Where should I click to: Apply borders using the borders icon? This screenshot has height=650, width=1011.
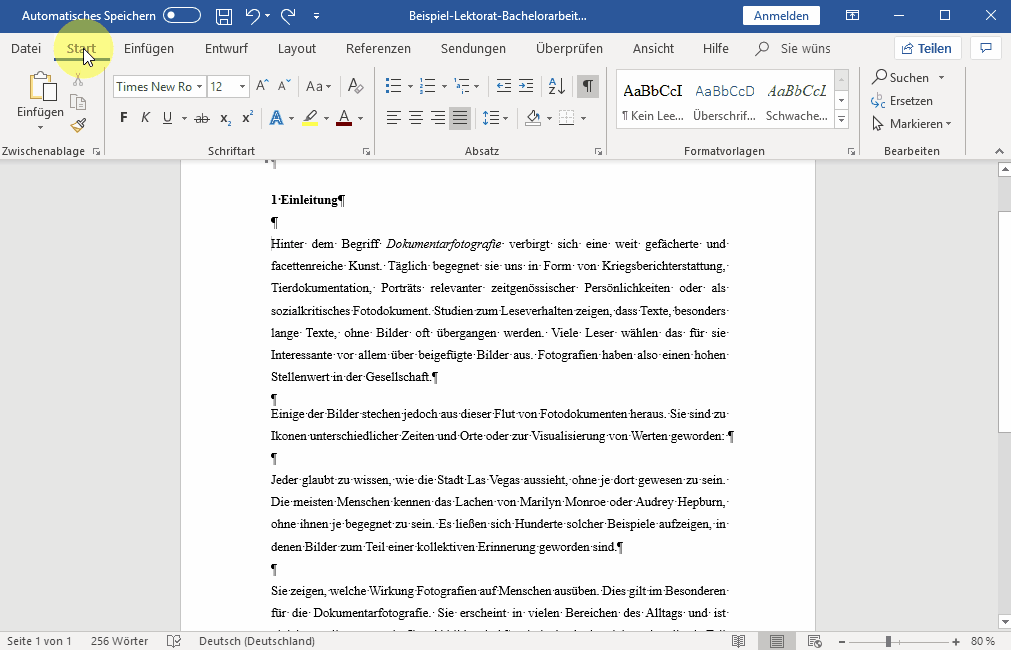click(x=567, y=118)
